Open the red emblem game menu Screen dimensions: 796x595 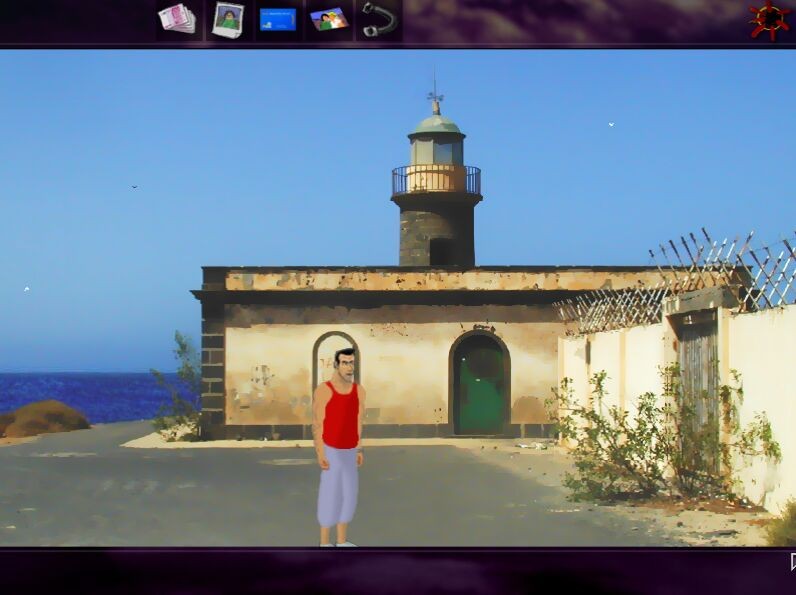pos(769,20)
